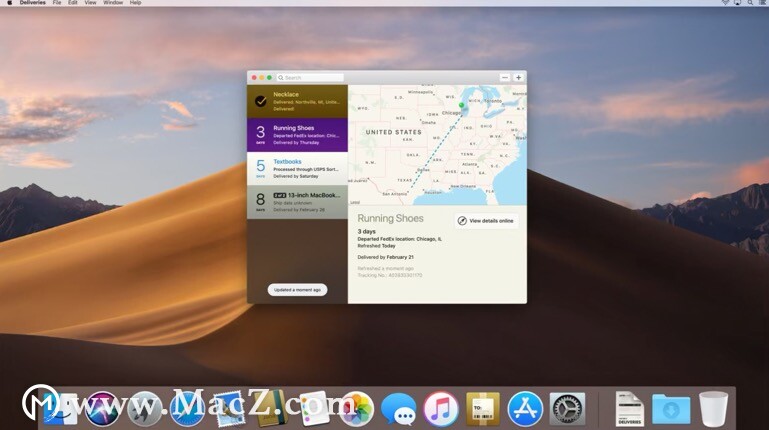769x430 pixels.
Task: Open the Window menu
Action: 113,2
